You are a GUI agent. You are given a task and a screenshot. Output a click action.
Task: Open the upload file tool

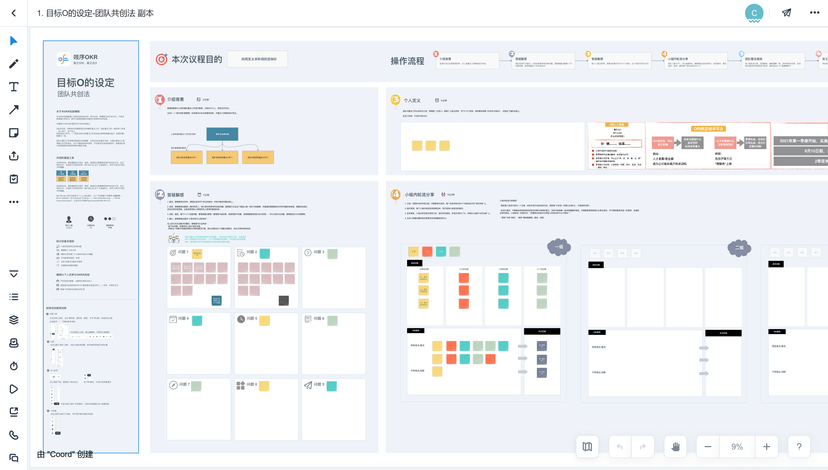[14, 156]
